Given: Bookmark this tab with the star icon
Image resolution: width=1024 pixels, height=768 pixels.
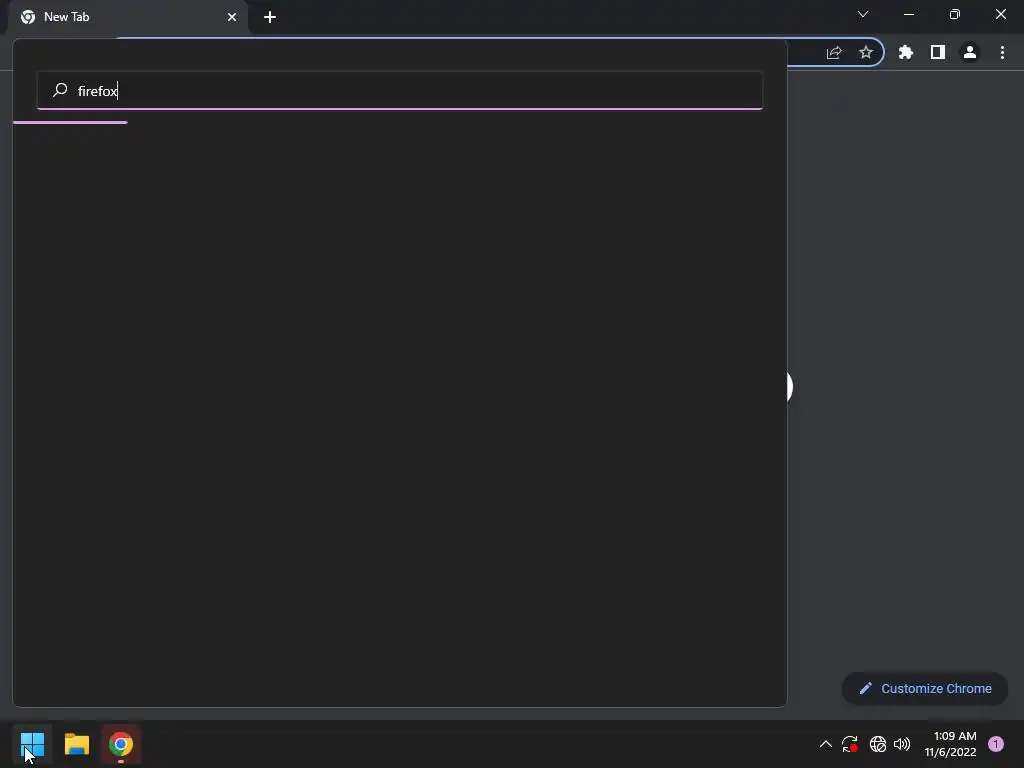Looking at the screenshot, I should coord(866,52).
